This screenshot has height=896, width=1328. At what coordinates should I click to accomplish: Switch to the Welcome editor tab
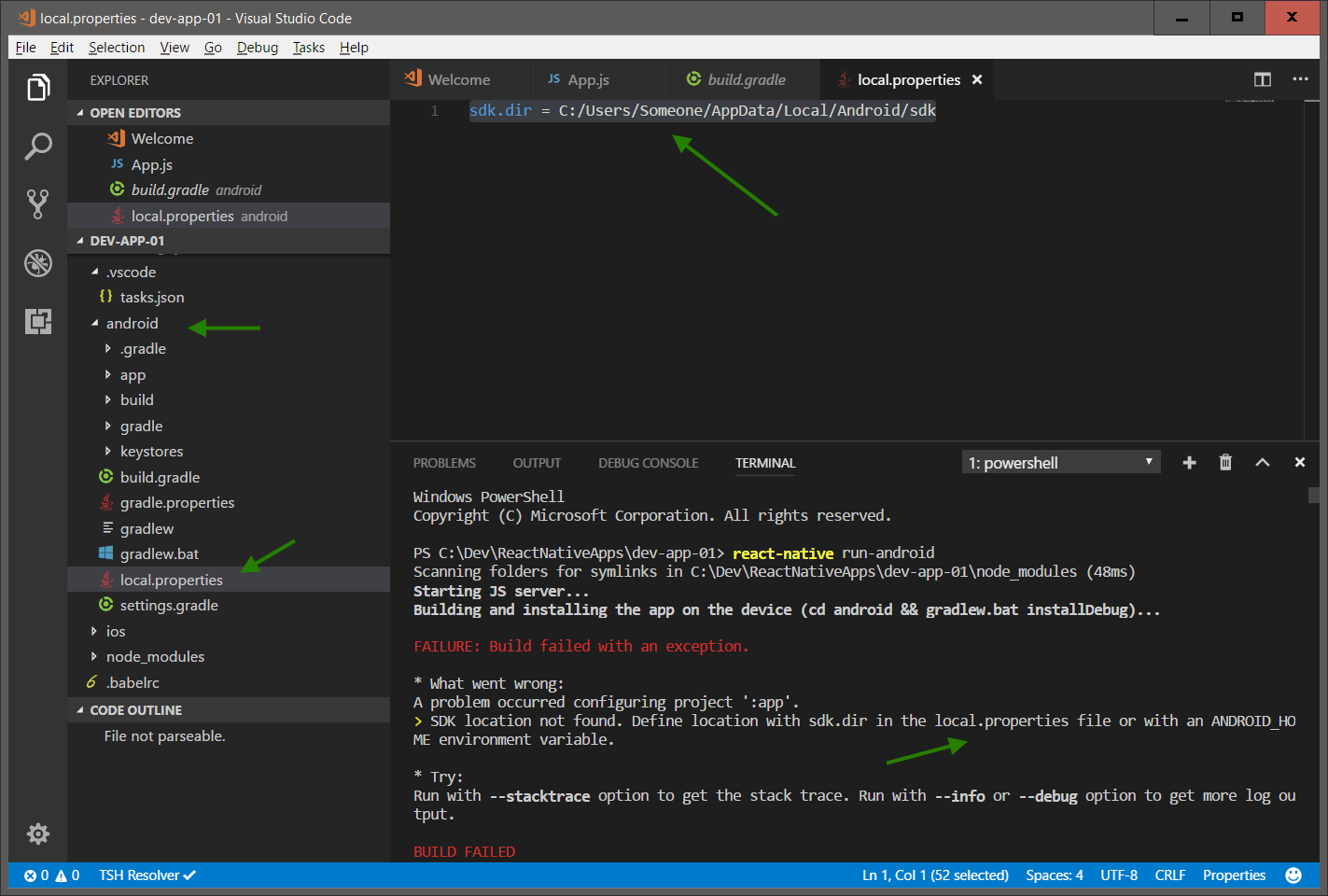click(x=460, y=79)
